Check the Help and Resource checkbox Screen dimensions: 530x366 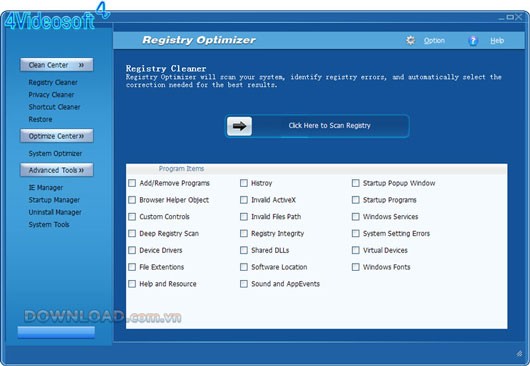pyautogui.click(x=132, y=284)
